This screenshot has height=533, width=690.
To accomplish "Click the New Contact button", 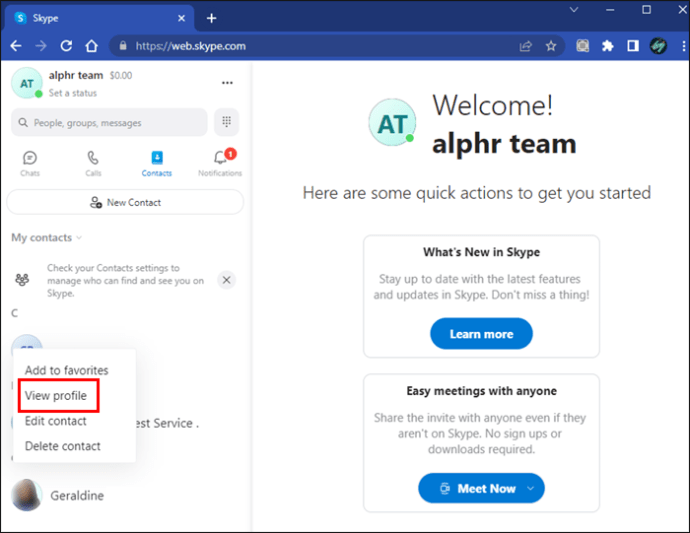I will click(x=125, y=202).
